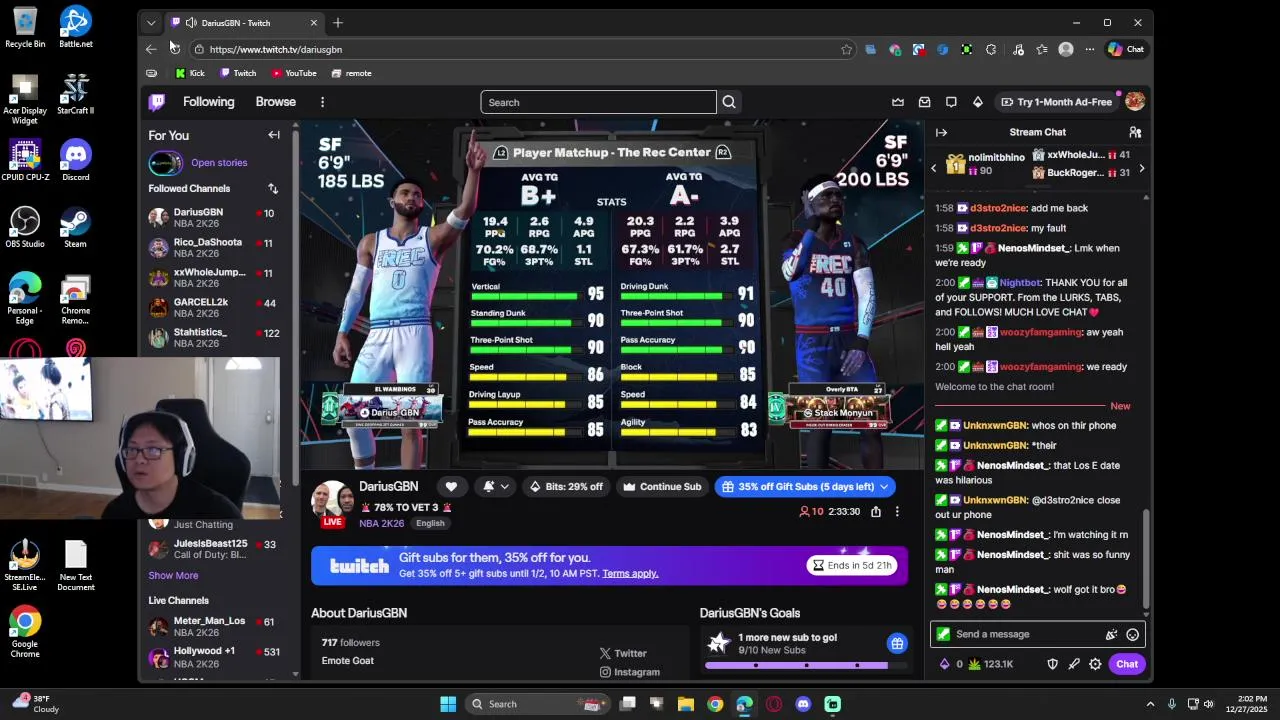This screenshot has height=720, width=1280.
Task: Open the Windows Start menu
Action: [x=448, y=704]
